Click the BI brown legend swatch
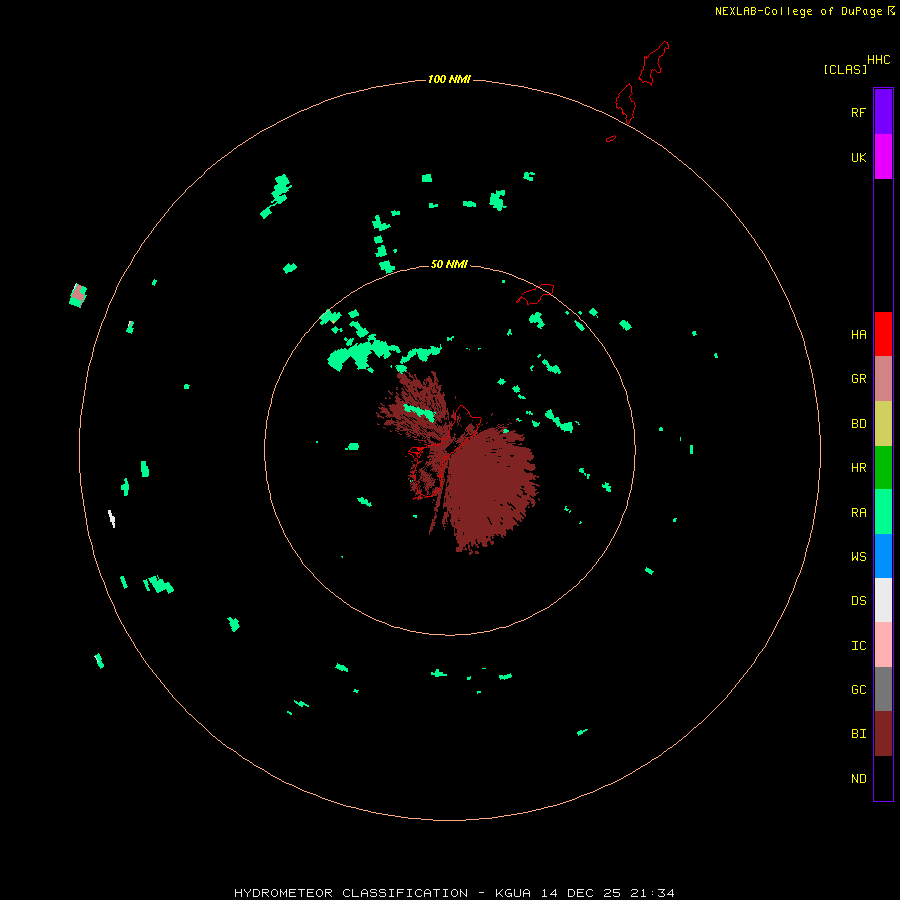 tap(883, 734)
